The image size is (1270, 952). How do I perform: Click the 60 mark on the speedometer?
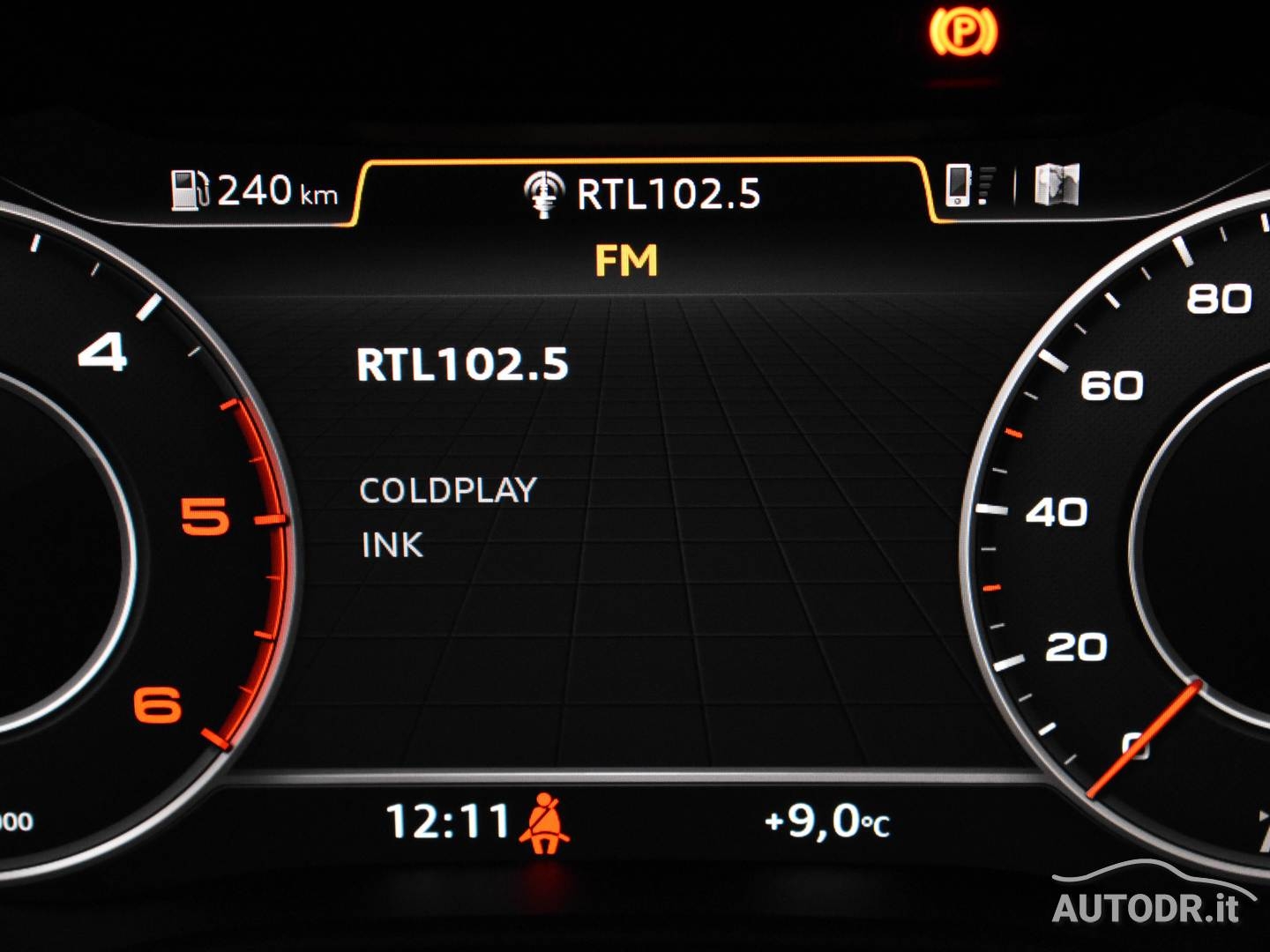tap(1111, 386)
